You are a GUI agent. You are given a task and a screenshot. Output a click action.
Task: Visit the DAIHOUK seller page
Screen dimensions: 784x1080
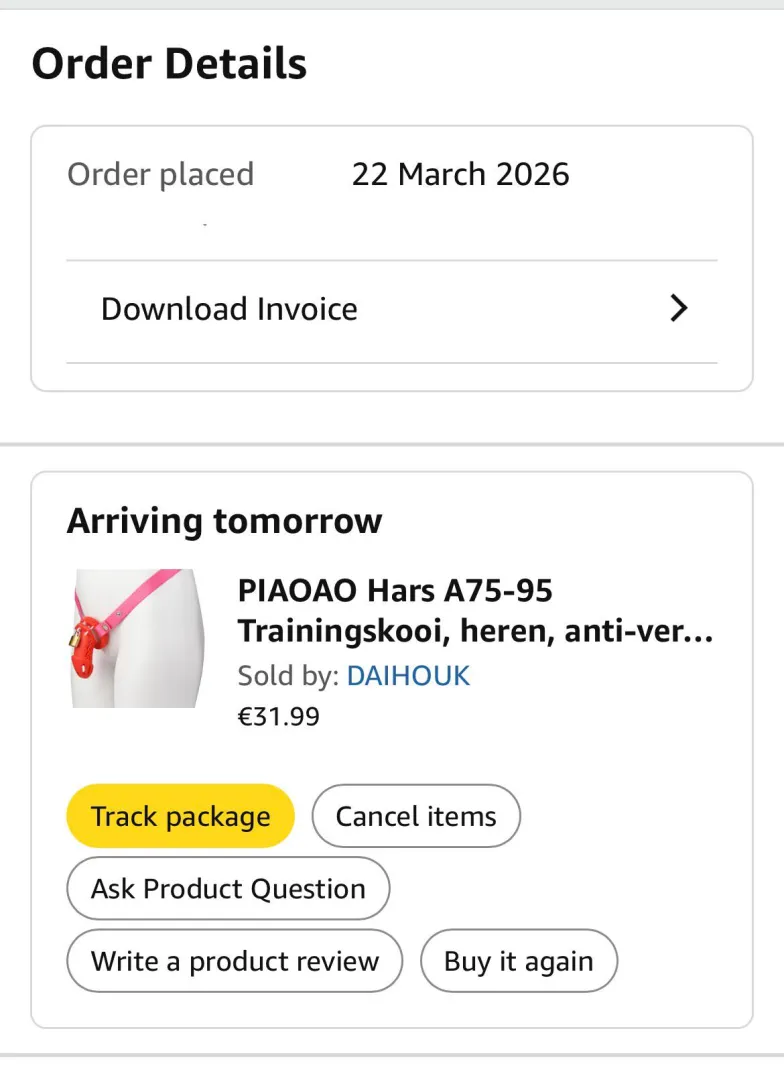click(x=408, y=676)
